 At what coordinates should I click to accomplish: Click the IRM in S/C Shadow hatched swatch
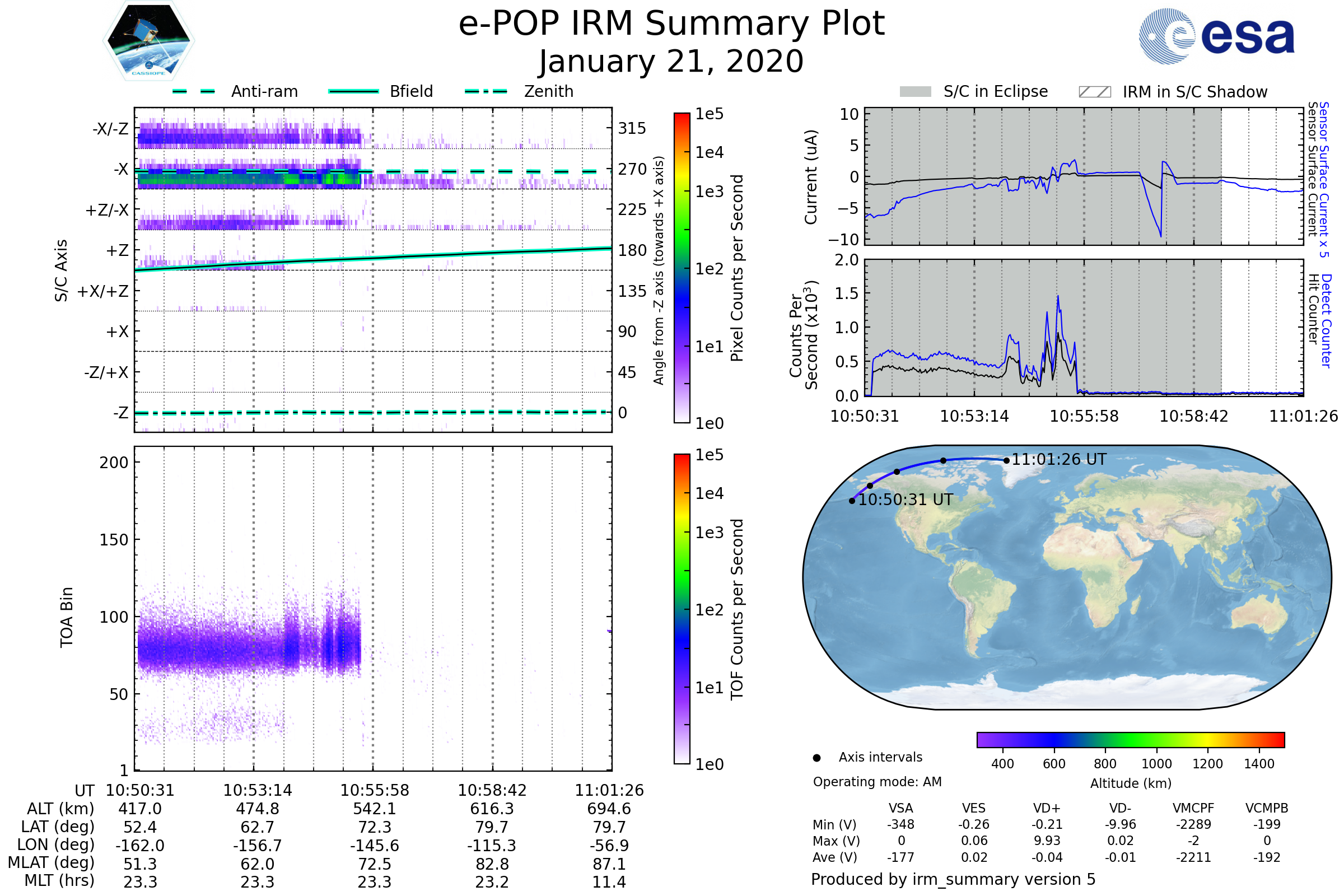(x=1094, y=92)
